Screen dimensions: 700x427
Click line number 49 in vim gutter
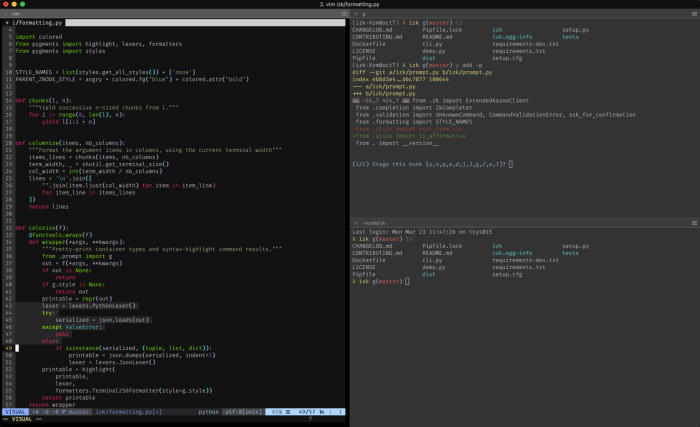click(x=9, y=348)
